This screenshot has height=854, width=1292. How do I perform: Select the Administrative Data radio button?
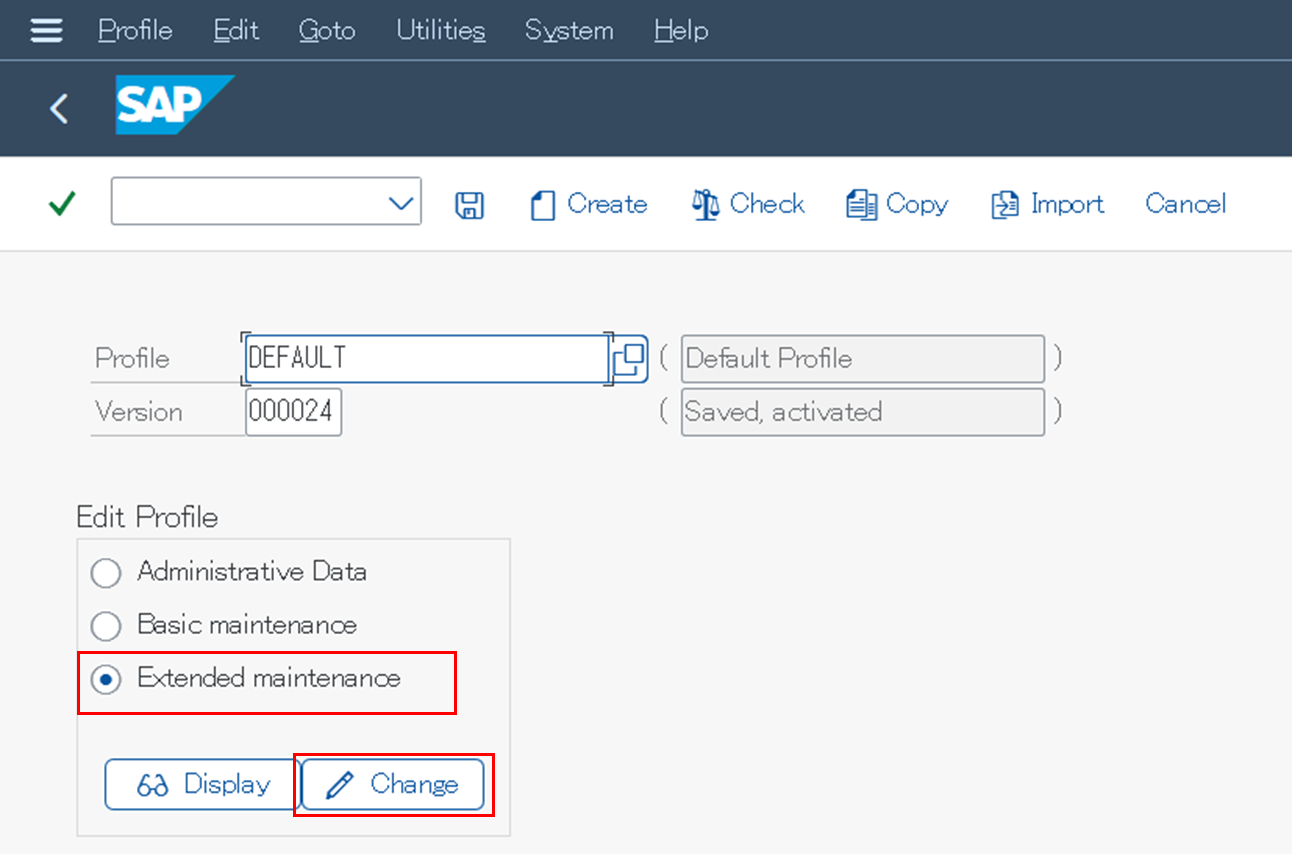(106, 573)
